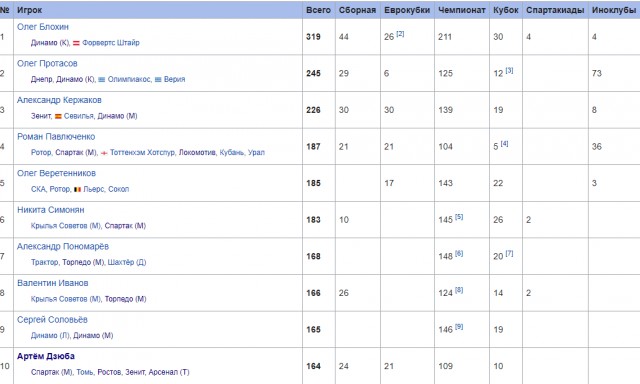Click England flag icon before Тоттенхэм Хотспур
The height and width of the screenshot is (384, 640).
click(x=104, y=153)
